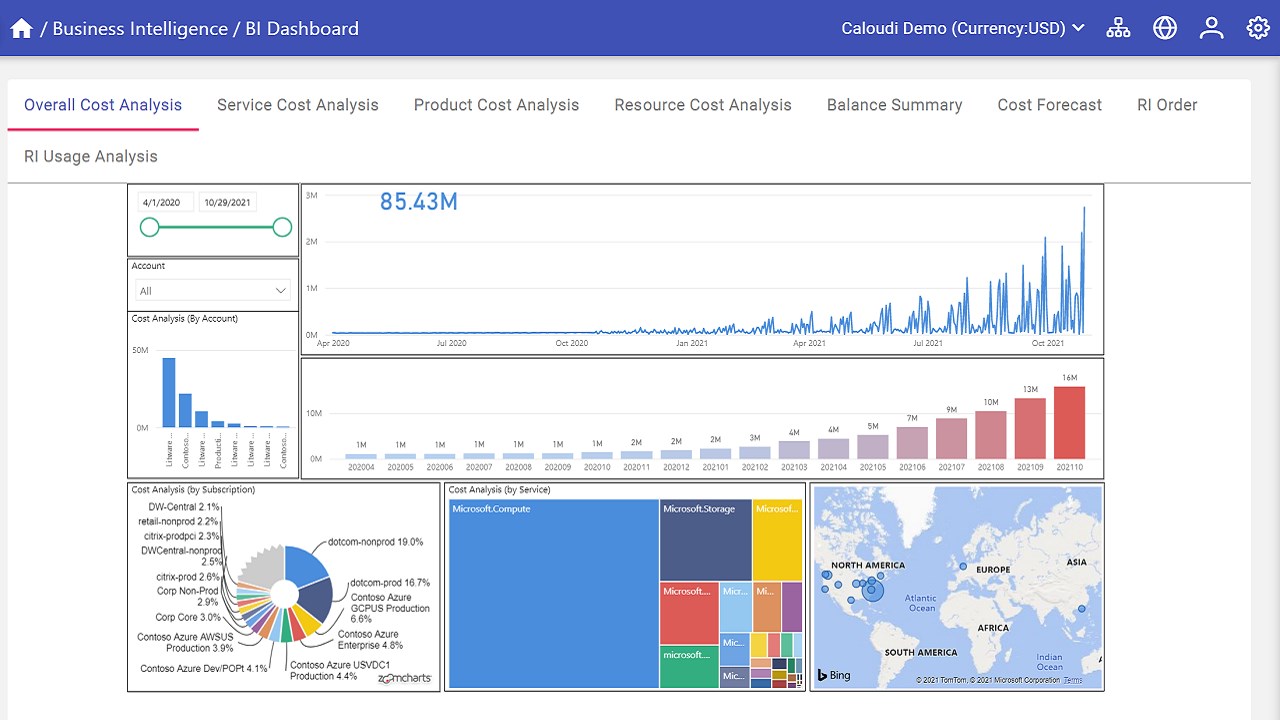The image size is (1280, 720).
Task: Click the 4/1/2020 start date field
Action: 166,202
